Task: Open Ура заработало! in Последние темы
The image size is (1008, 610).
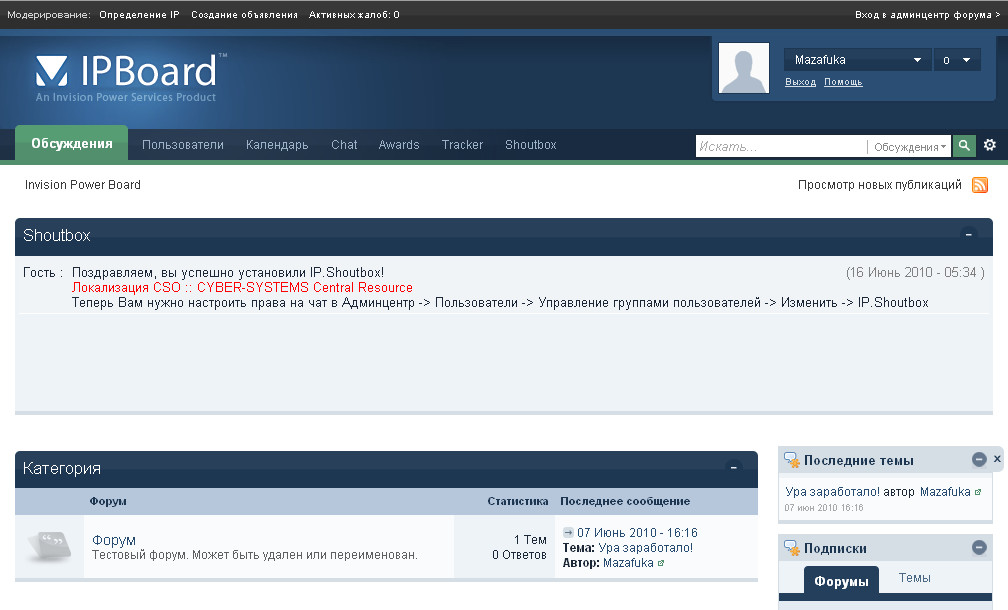Action: 832,492
